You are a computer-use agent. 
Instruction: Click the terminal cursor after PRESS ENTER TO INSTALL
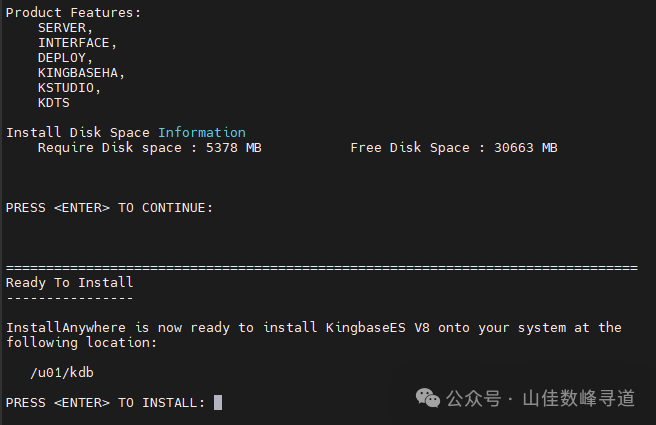(218, 402)
